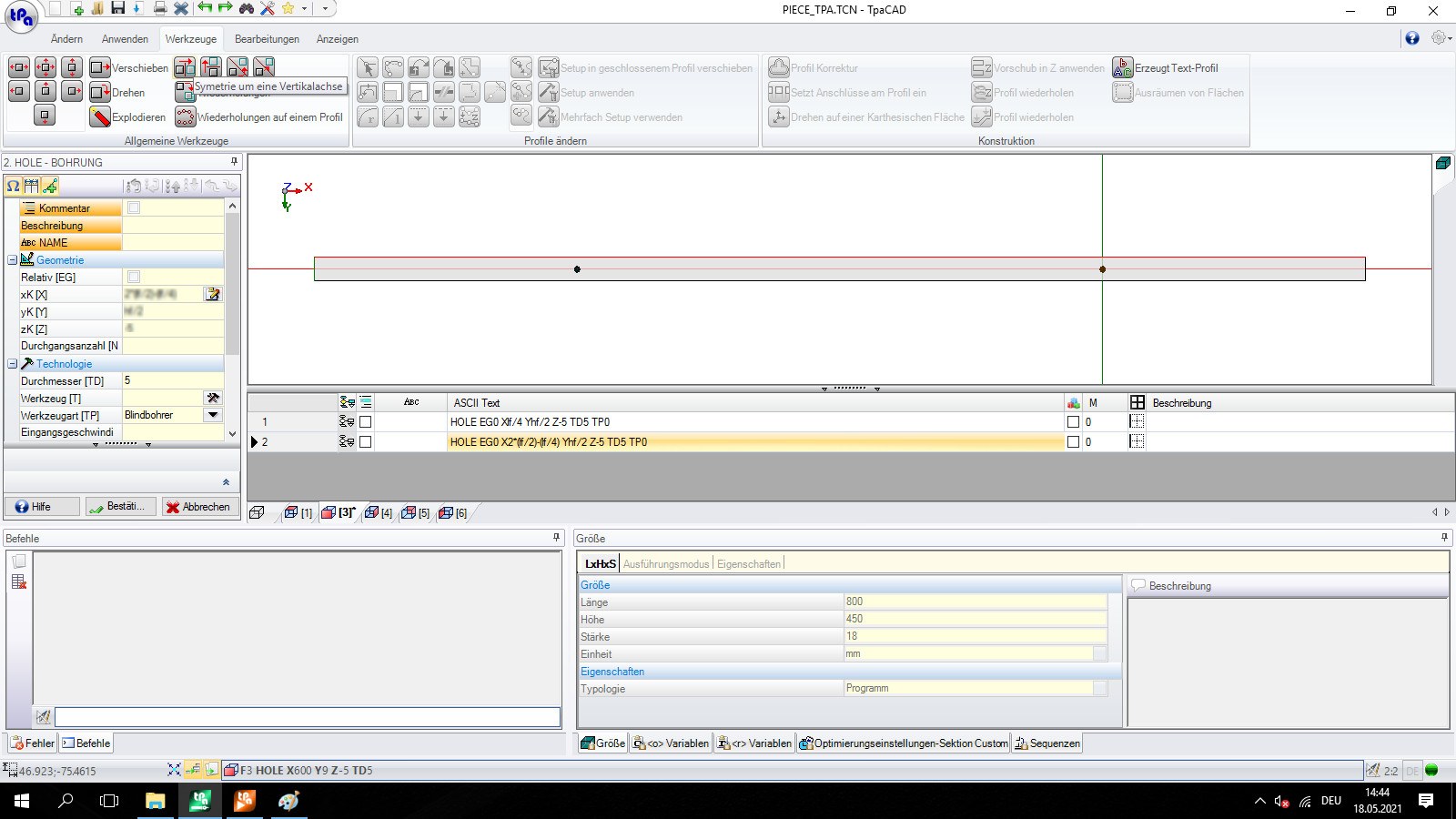Open the Werkzeugart [TP] dropdown

213,415
